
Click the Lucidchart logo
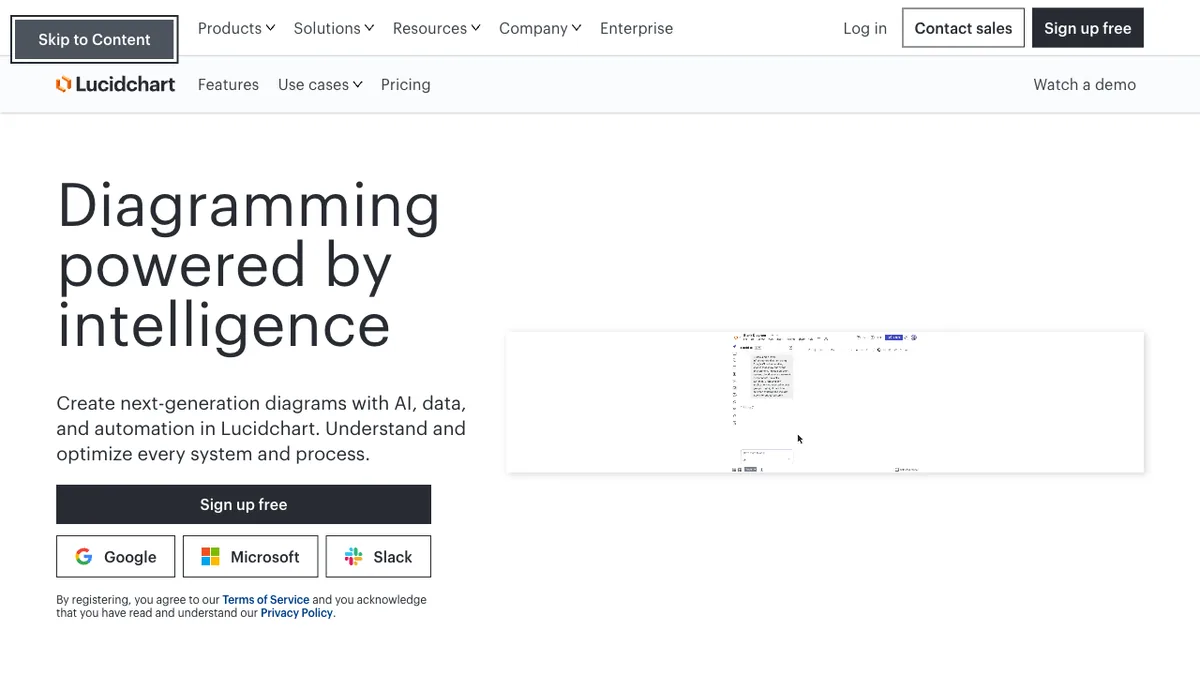[x=115, y=85]
